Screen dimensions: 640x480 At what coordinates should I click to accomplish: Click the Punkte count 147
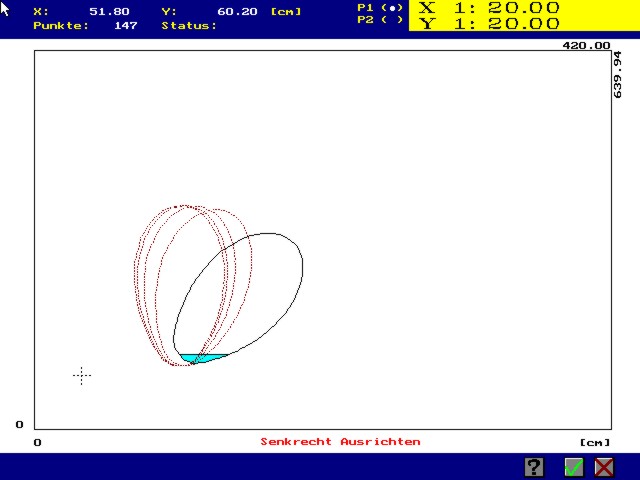(126, 25)
